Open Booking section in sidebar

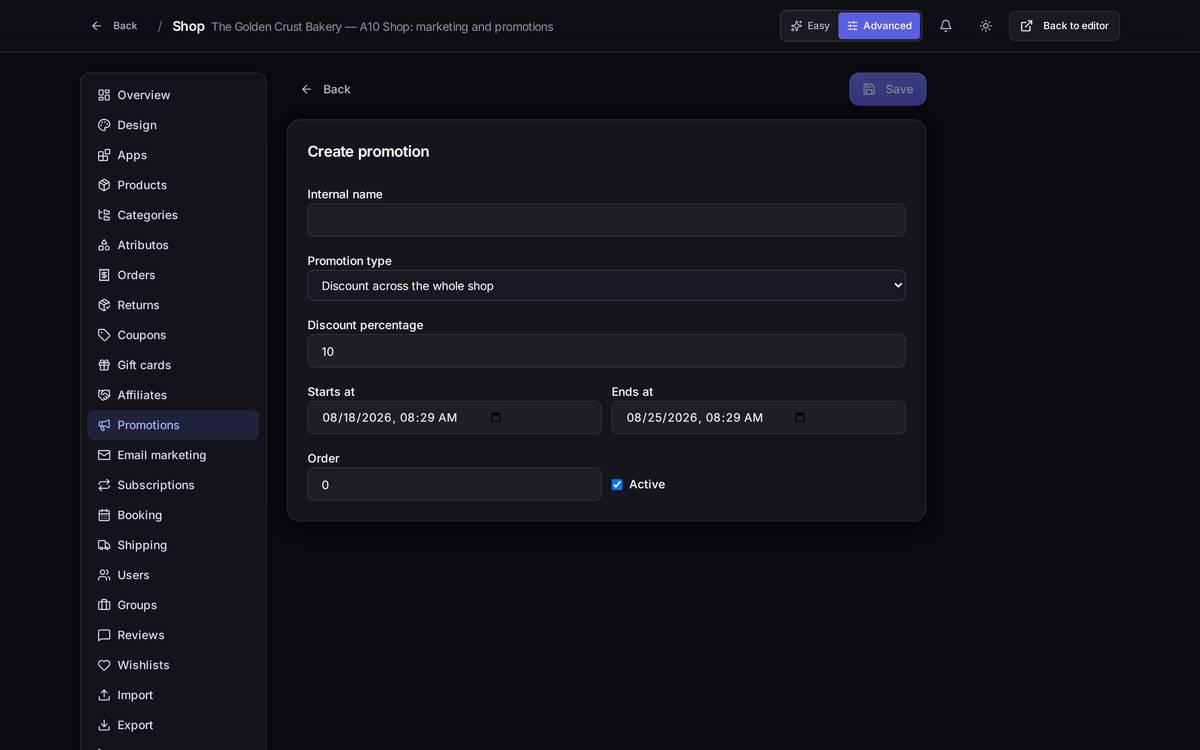tap(173, 515)
